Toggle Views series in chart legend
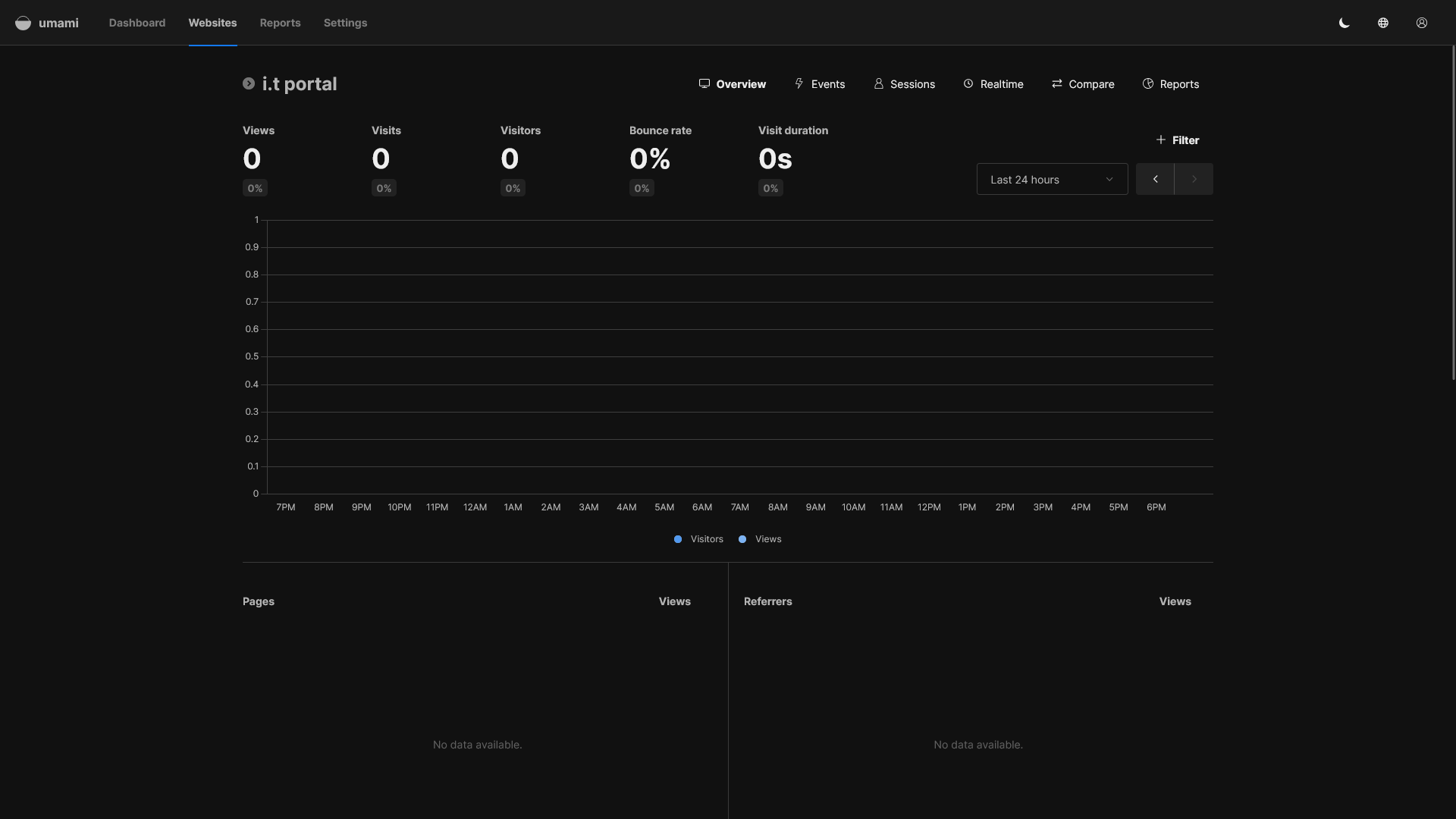1456x819 pixels. 760,539
